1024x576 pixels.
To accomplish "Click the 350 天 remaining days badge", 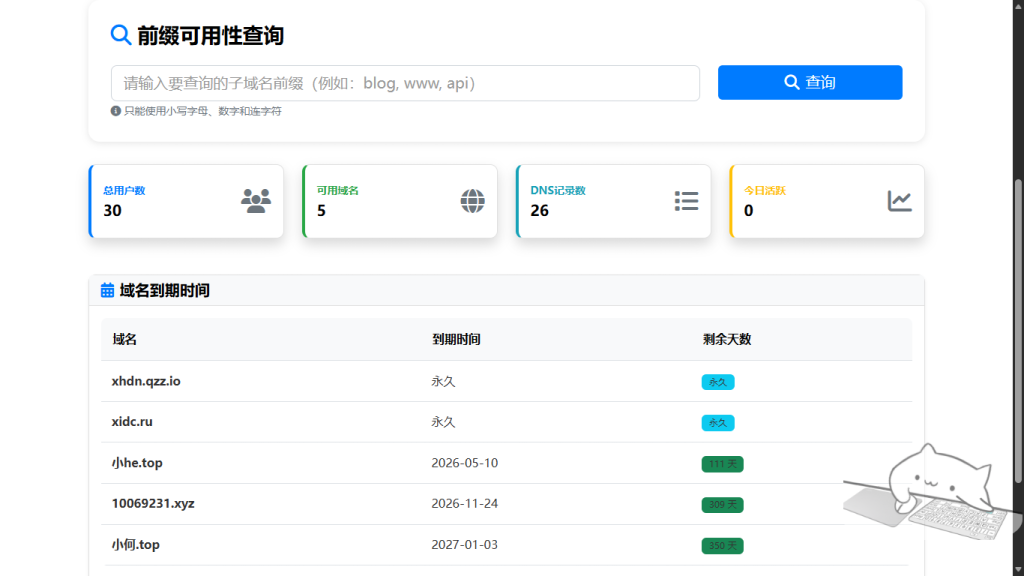I will [x=722, y=546].
